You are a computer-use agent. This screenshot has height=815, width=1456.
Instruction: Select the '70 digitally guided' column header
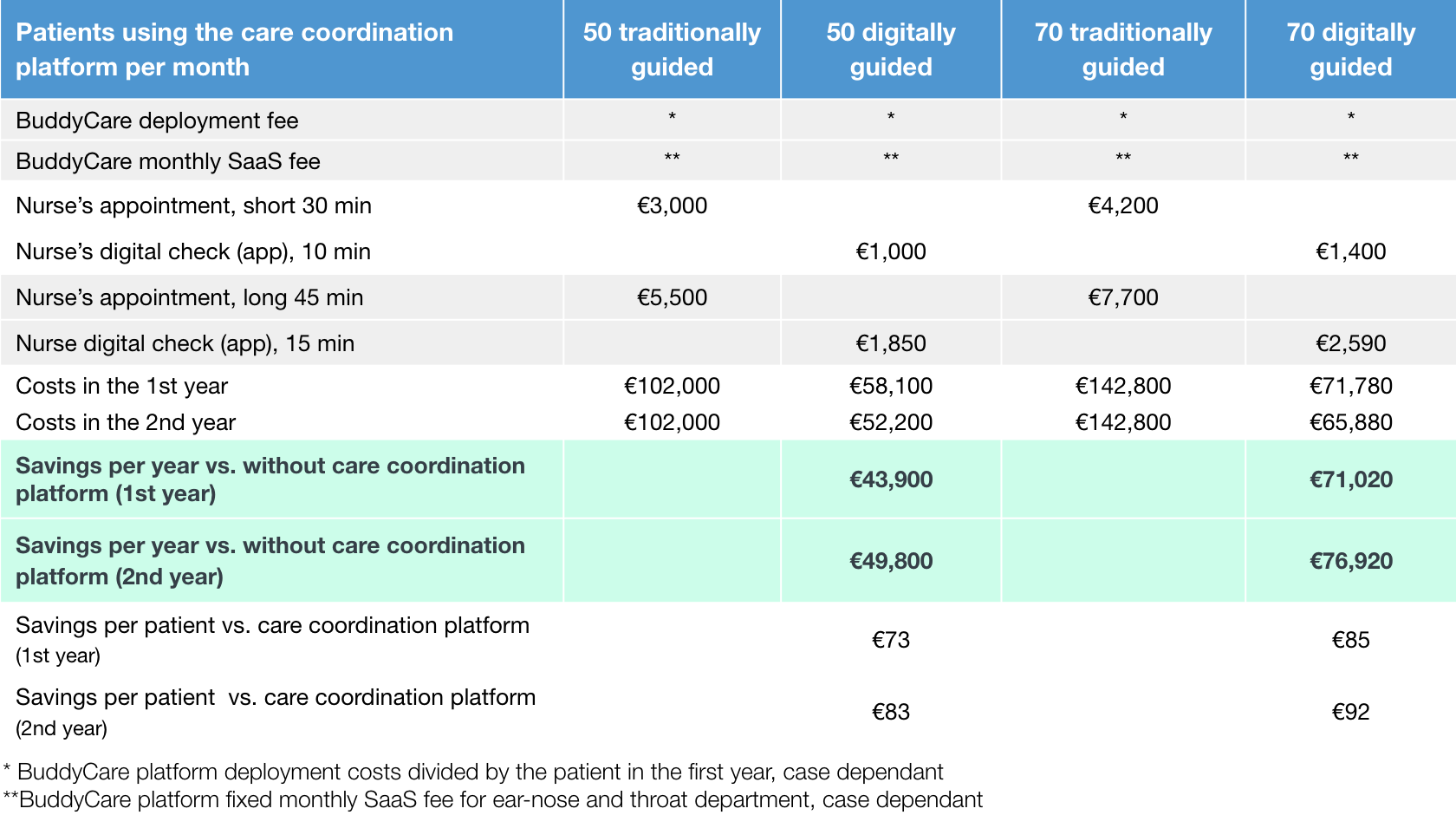tap(1350, 49)
